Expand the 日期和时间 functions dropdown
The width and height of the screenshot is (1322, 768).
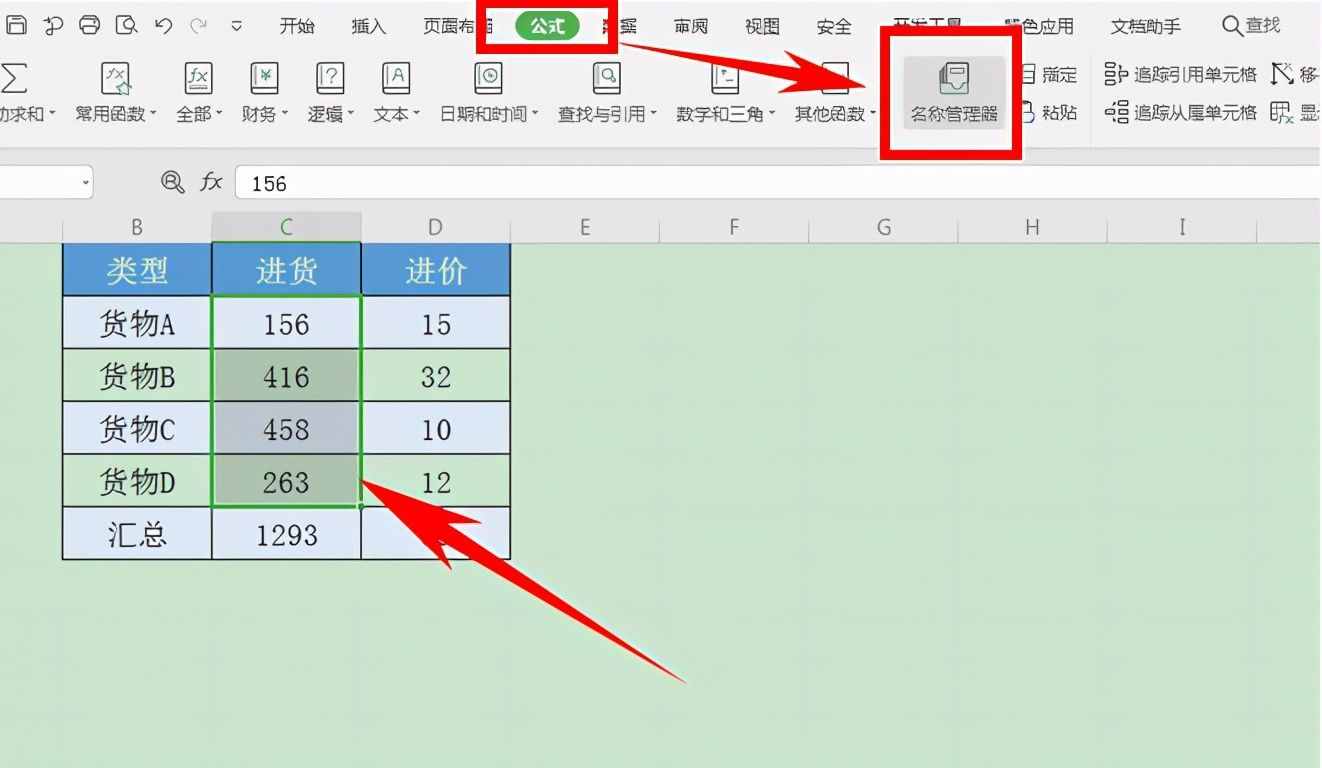coord(535,115)
